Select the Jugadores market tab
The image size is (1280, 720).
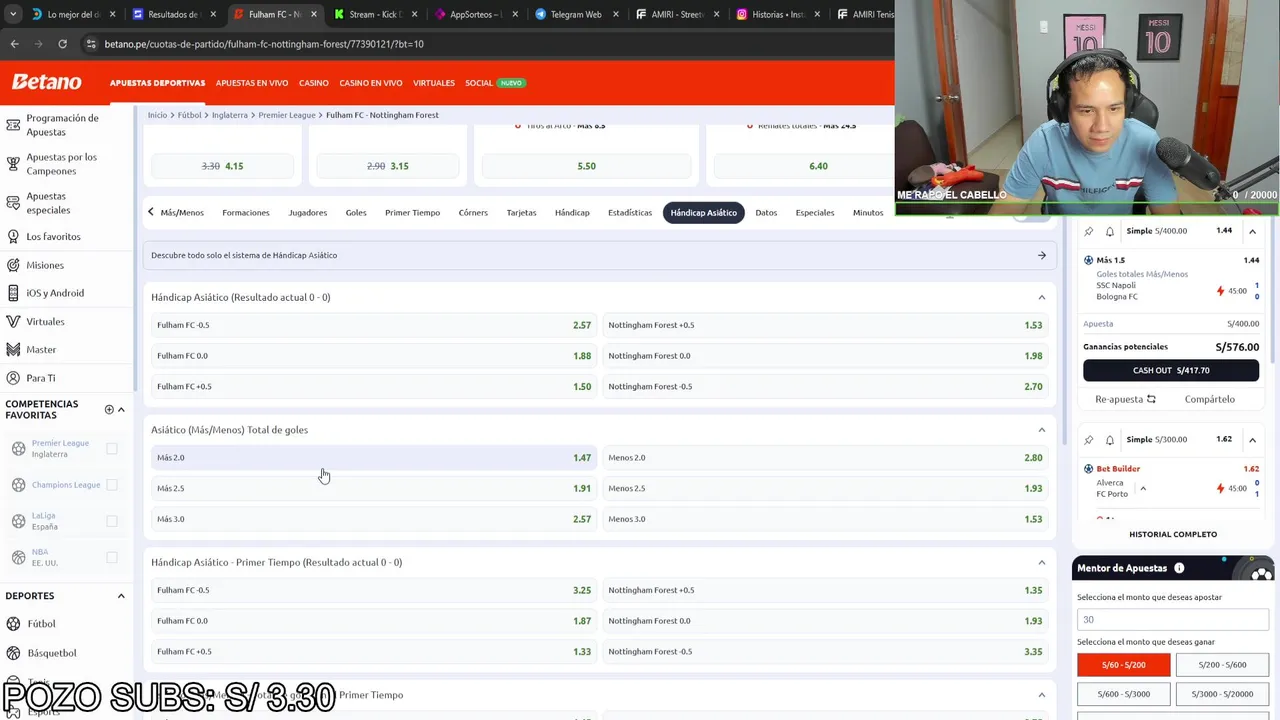point(307,213)
